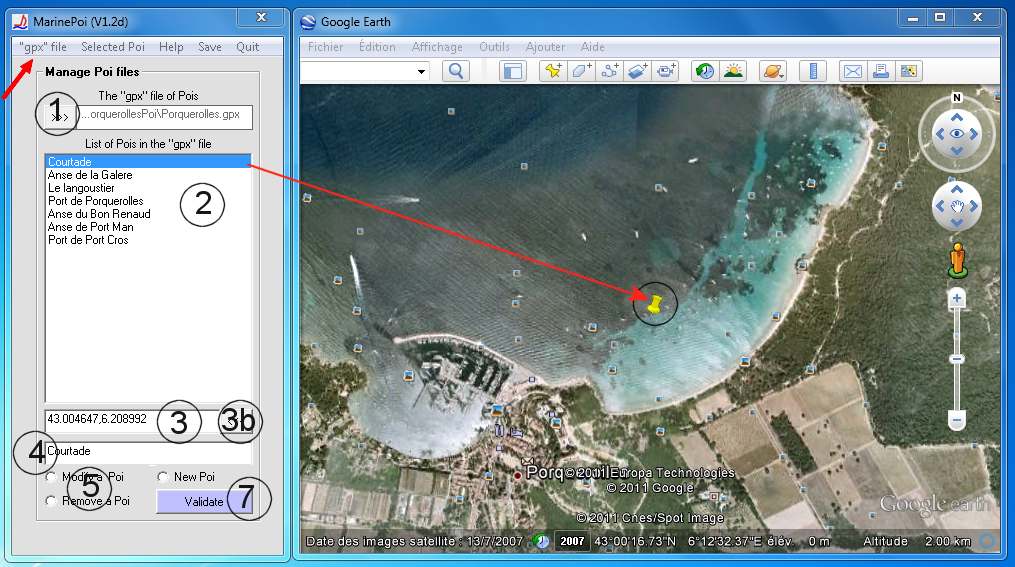The image size is (1015, 567).
Task: Select Anse de Port Man in list
Action: [148, 227]
